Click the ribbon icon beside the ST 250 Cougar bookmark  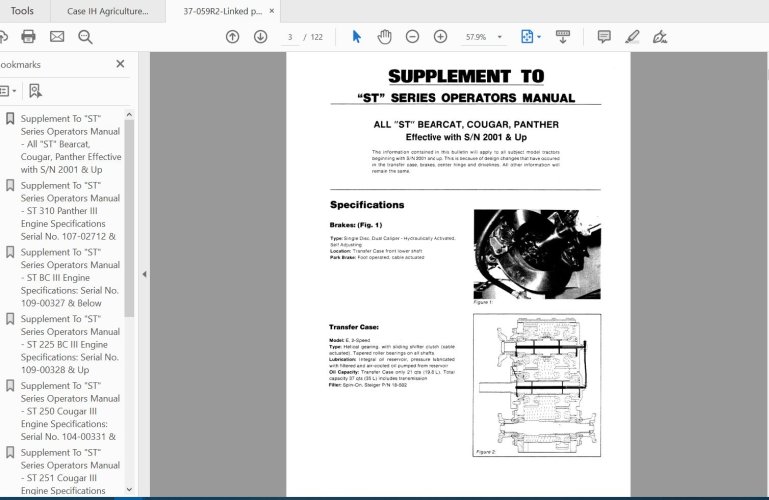pyautogui.click(x=10, y=385)
